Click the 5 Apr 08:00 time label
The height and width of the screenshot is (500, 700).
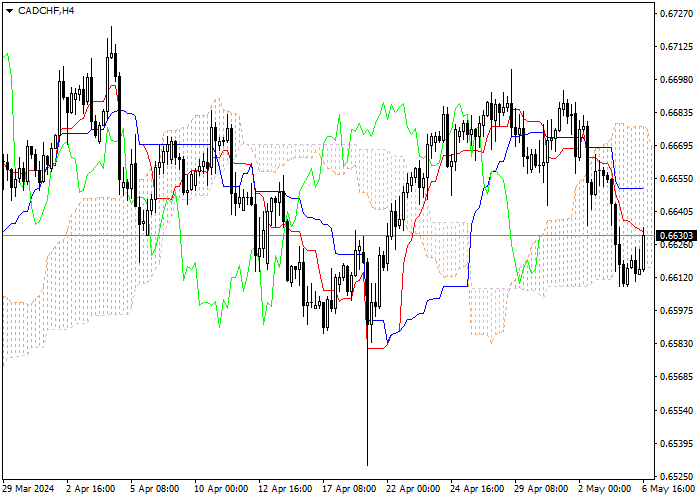coord(154,489)
